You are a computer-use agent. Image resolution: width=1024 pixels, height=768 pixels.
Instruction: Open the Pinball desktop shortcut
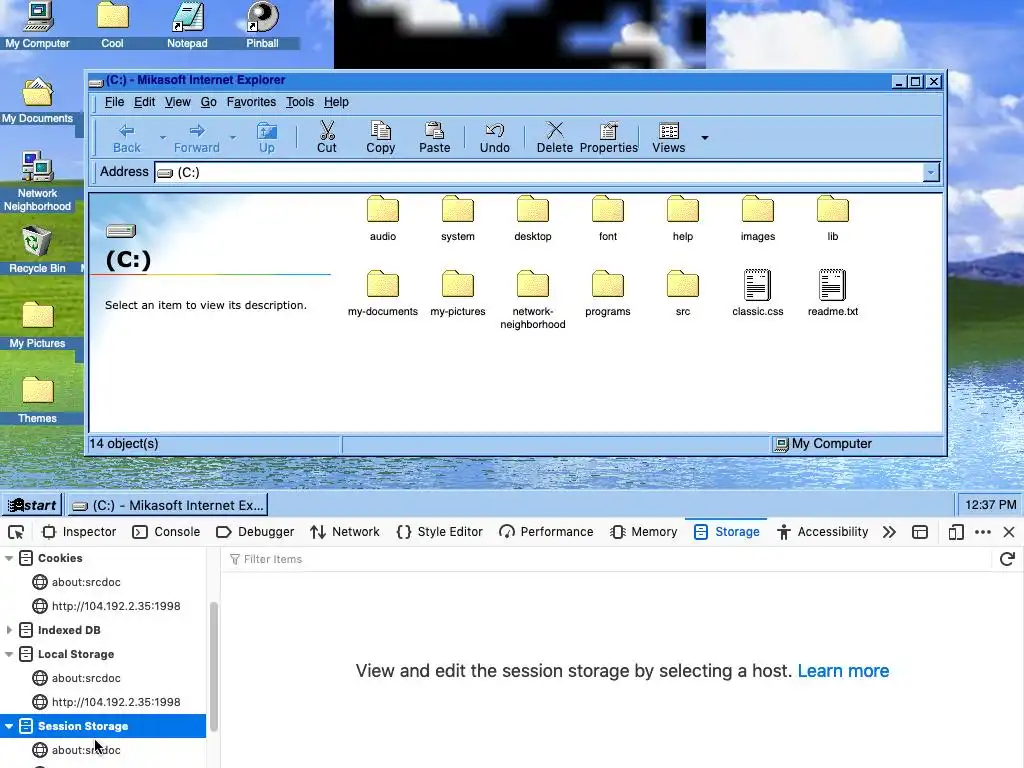(262, 25)
